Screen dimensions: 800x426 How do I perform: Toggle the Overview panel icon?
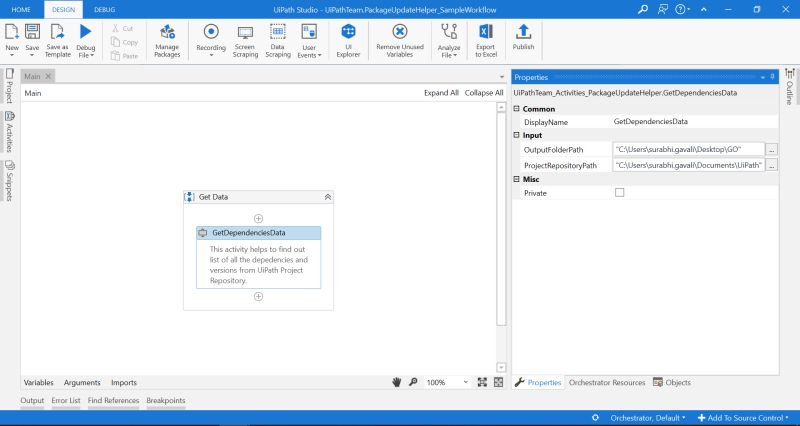[x=498, y=382]
